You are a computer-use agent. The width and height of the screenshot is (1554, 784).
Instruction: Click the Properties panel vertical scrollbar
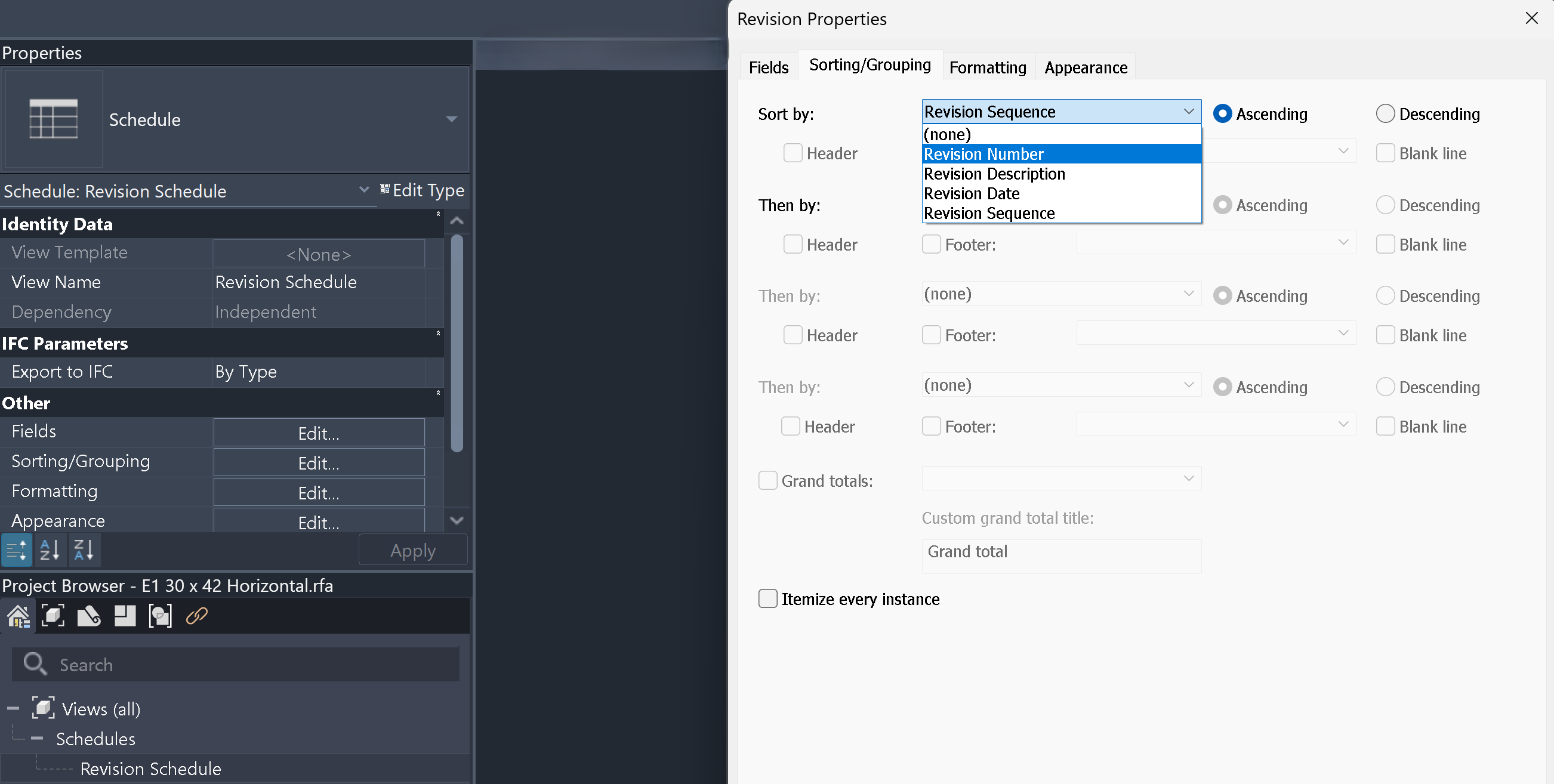pyautogui.click(x=457, y=342)
